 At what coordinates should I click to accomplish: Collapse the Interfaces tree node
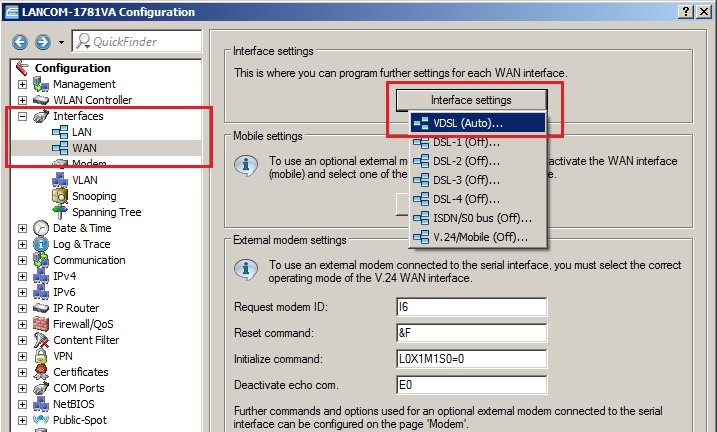tap(22, 116)
